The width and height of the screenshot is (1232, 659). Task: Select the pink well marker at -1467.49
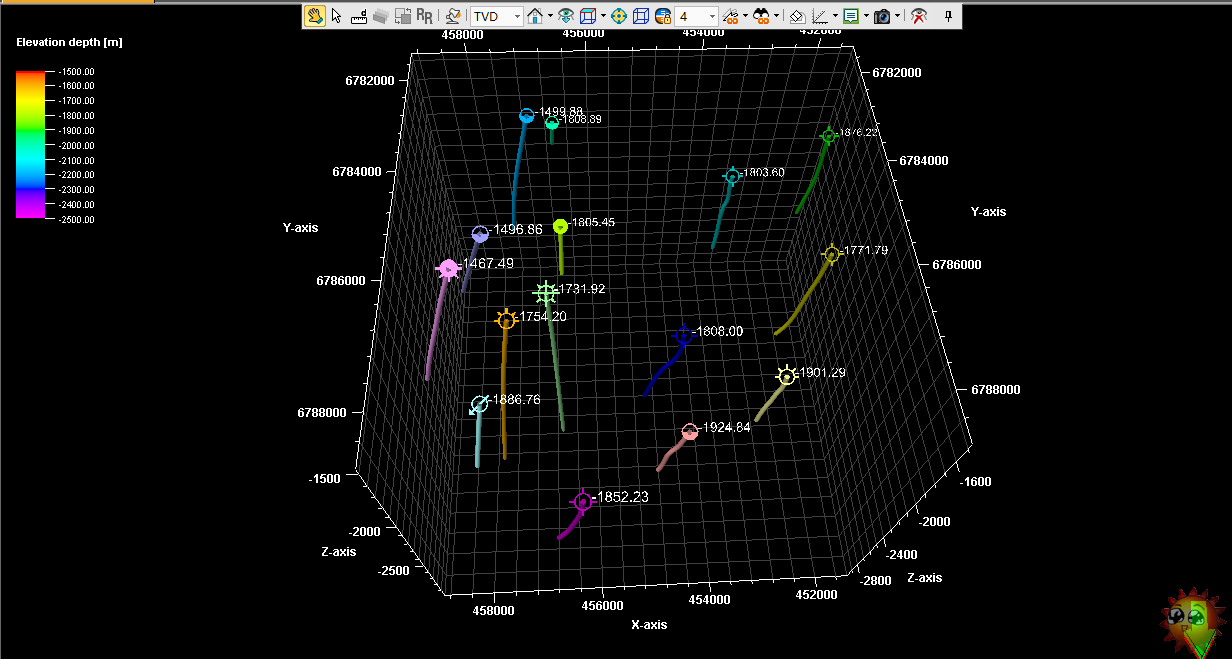(448, 268)
